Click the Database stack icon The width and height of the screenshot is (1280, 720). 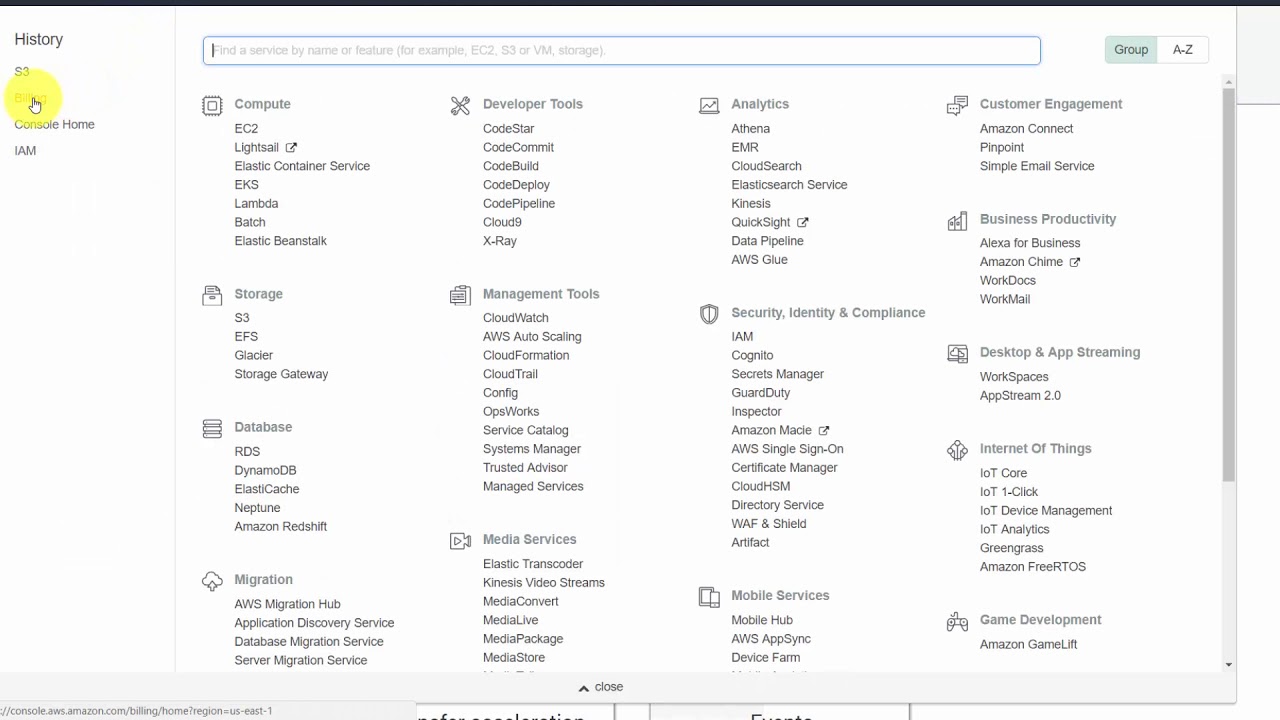click(212, 428)
